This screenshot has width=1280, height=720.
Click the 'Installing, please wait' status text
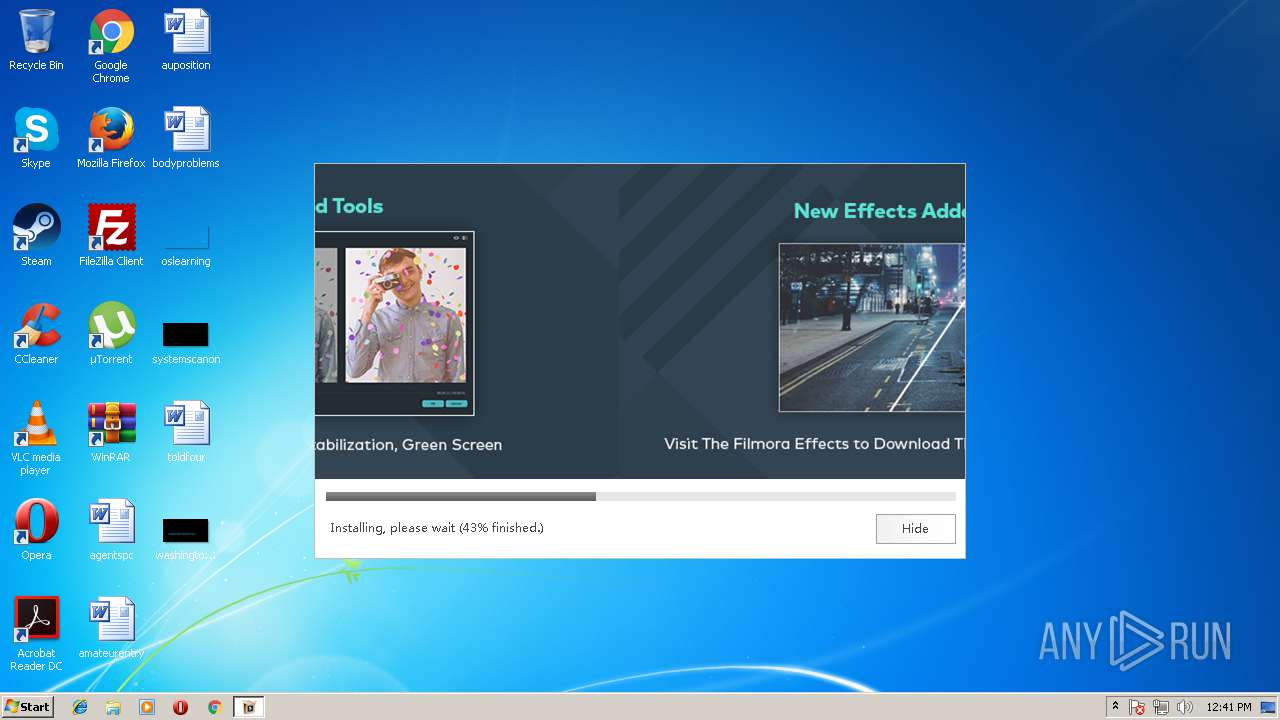[x=437, y=528]
